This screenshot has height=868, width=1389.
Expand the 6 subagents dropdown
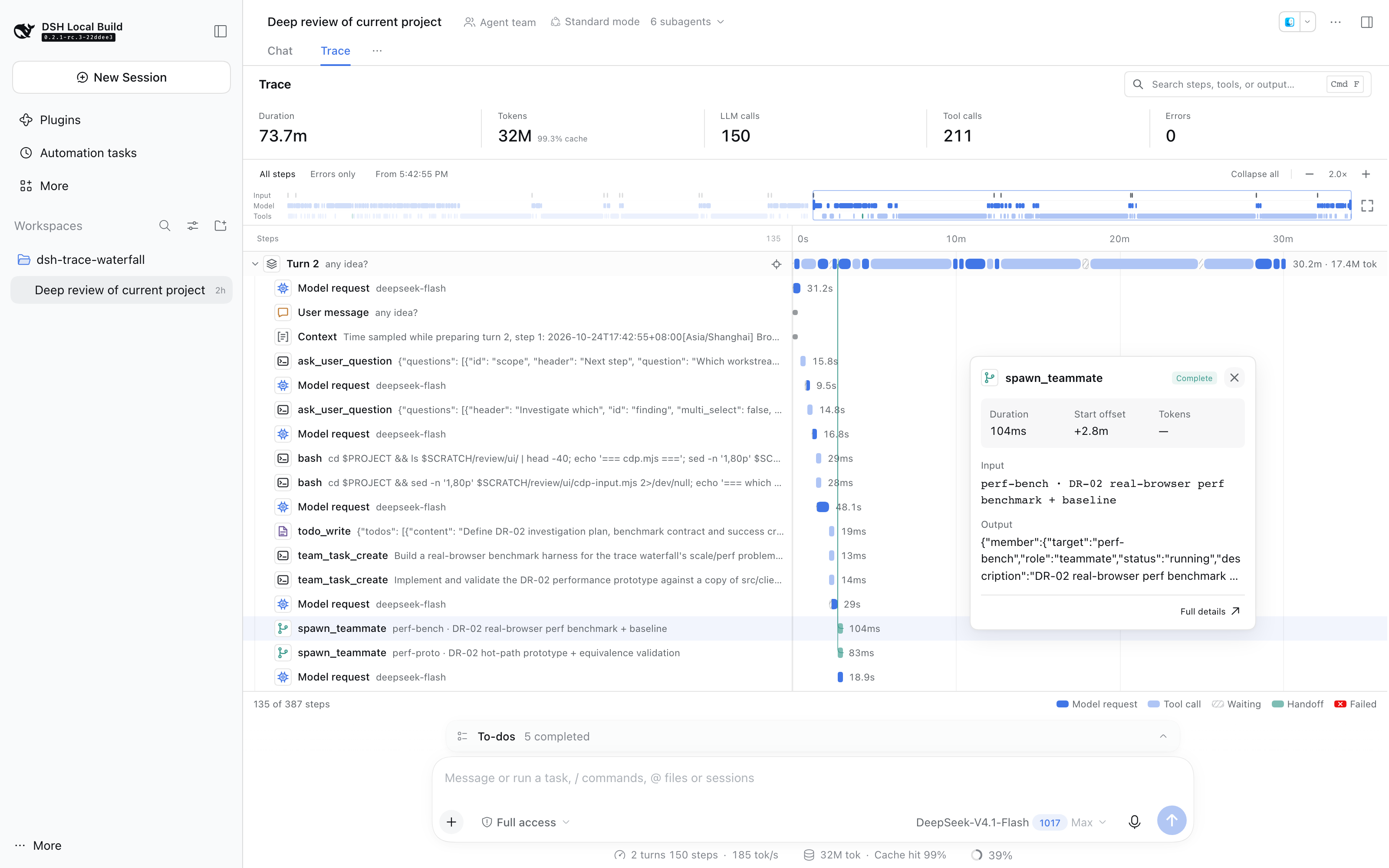687,22
